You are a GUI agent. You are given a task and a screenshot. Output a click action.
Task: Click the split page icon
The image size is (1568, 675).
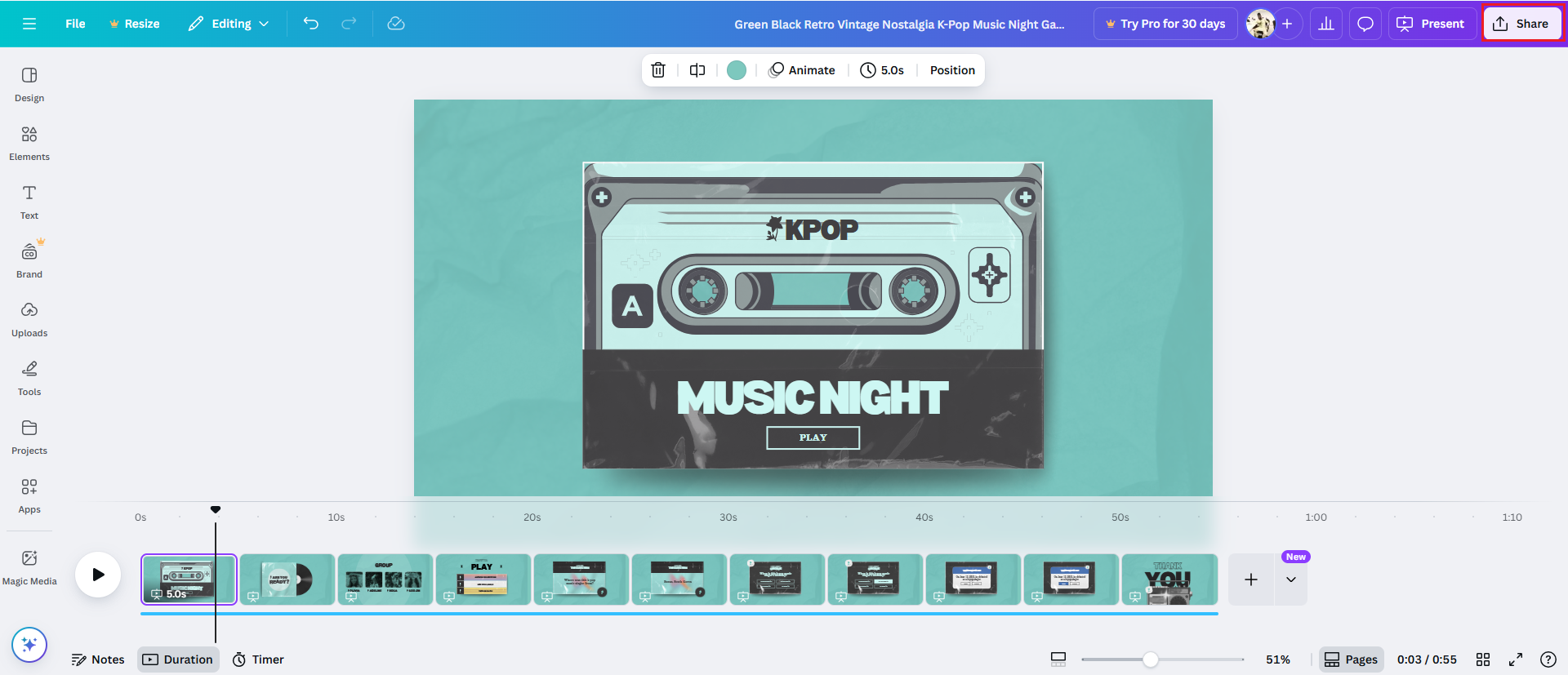point(697,70)
